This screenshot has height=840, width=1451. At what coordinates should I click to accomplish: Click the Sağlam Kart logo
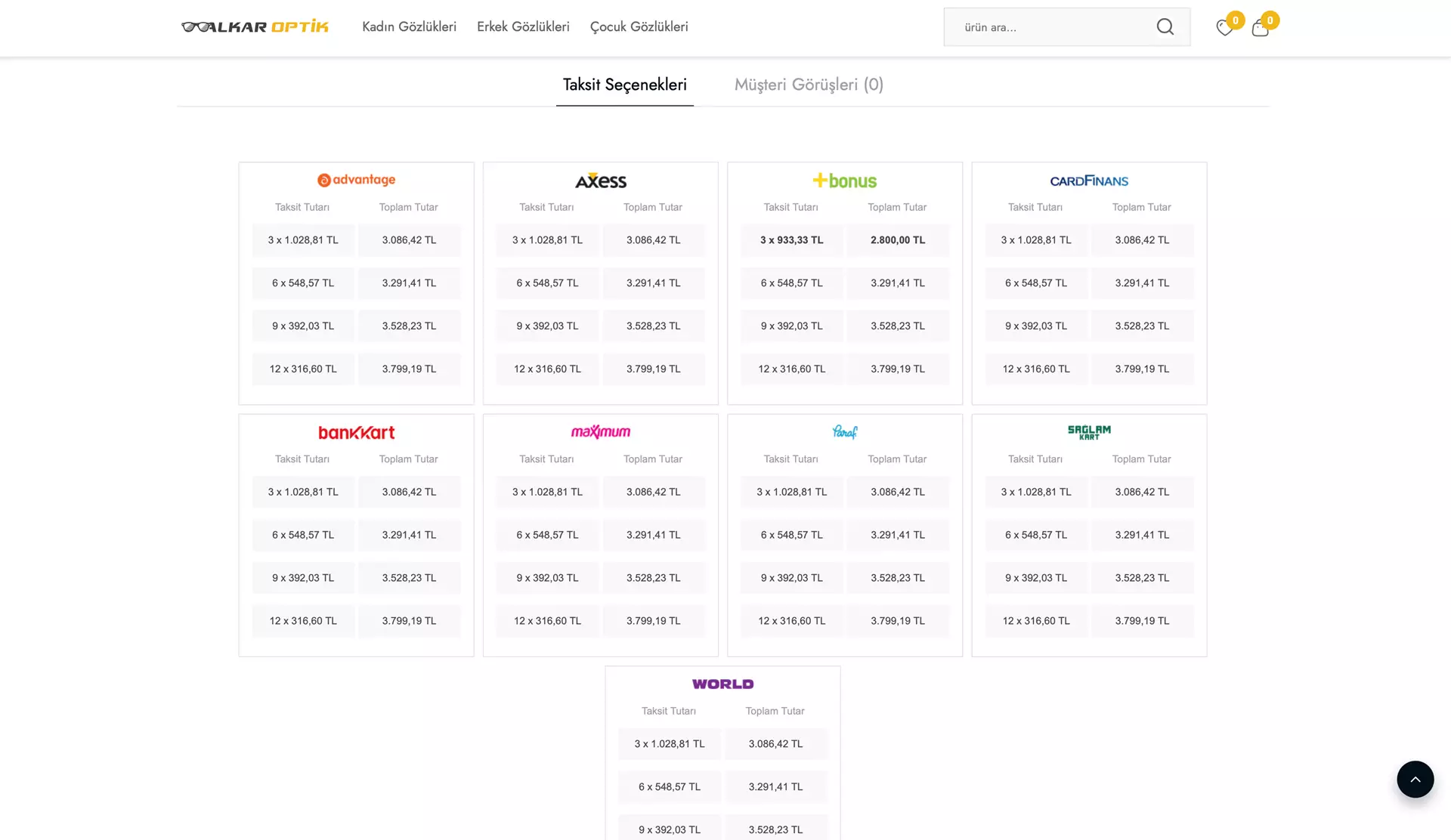pos(1089,431)
